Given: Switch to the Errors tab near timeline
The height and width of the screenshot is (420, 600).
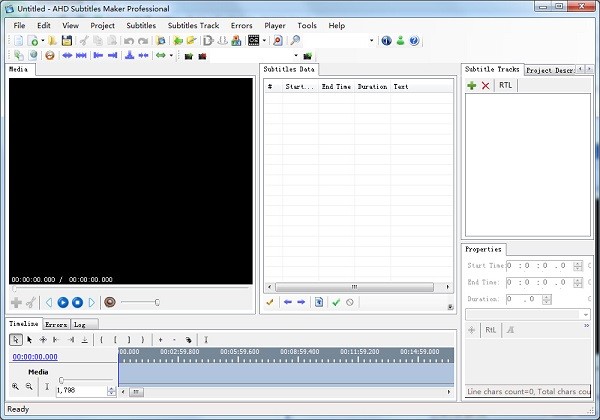Looking at the screenshot, I should point(56,324).
